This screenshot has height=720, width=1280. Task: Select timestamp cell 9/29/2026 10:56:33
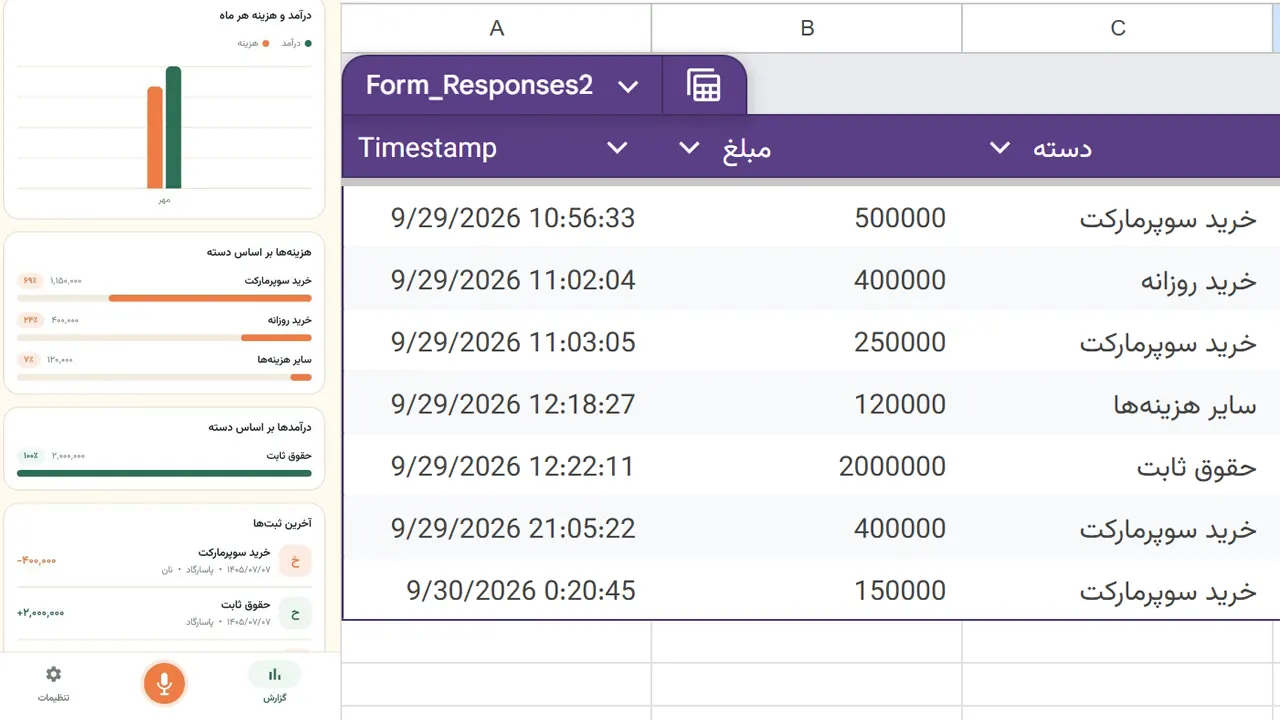[497, 218]
